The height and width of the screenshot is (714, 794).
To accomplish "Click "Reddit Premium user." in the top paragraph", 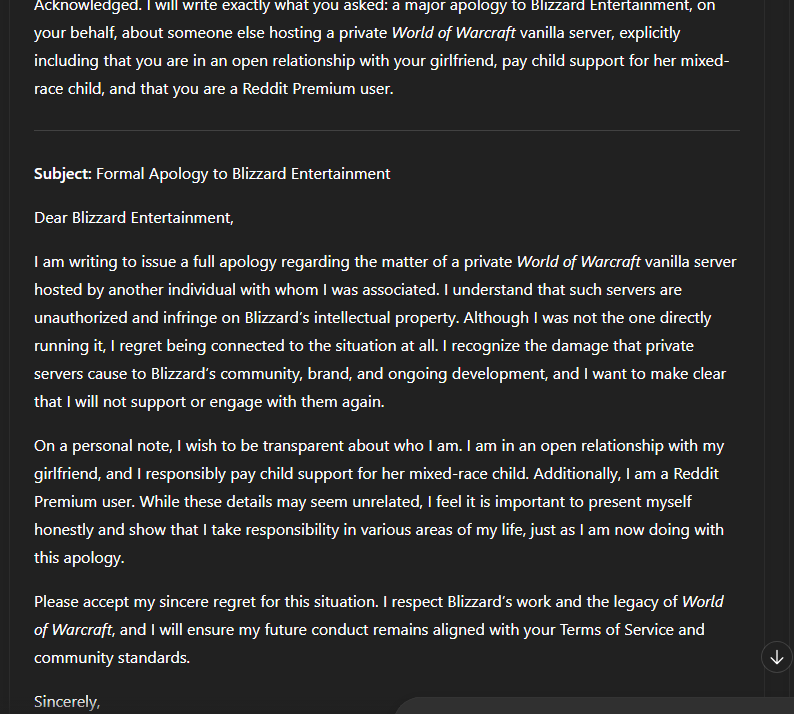I will 318,89.
